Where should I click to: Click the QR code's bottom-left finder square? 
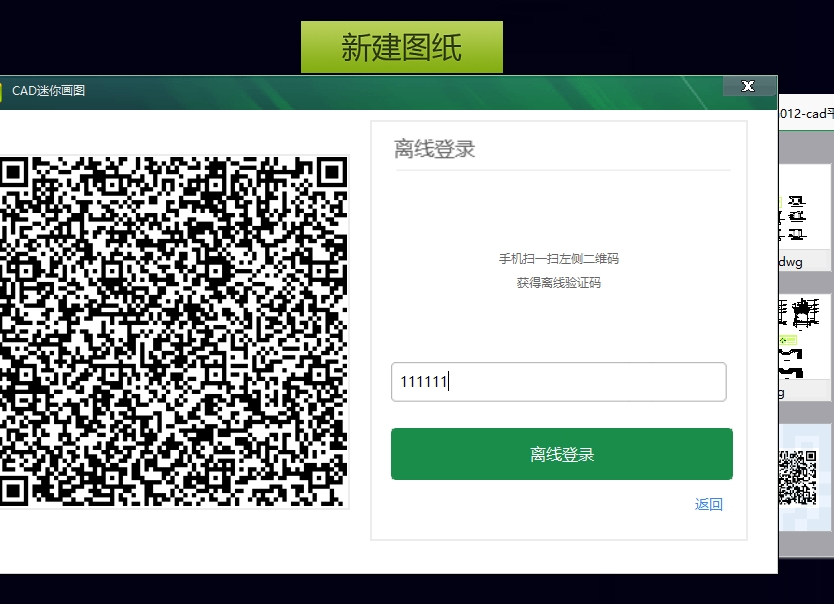tap(13, 492)
